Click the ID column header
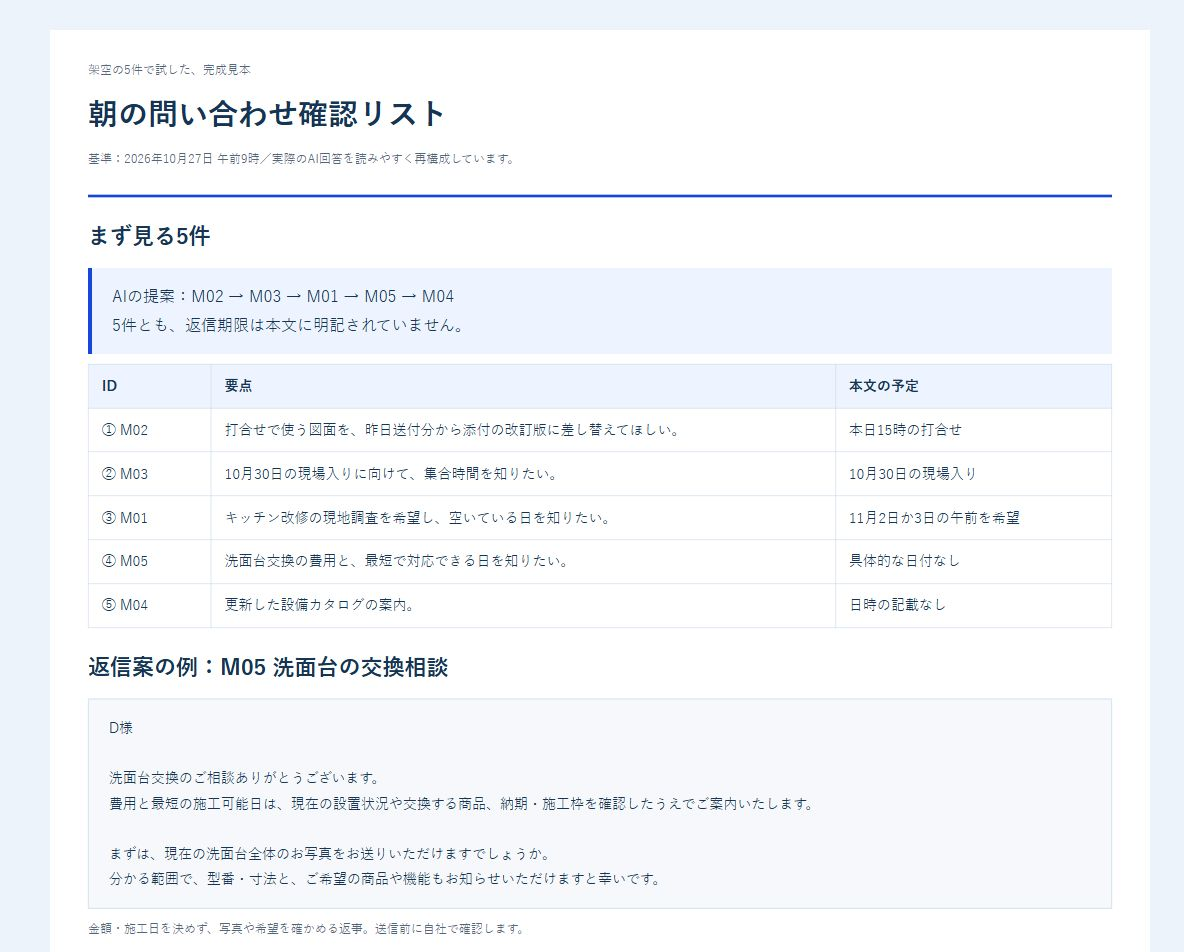 (x=150, y=386)
